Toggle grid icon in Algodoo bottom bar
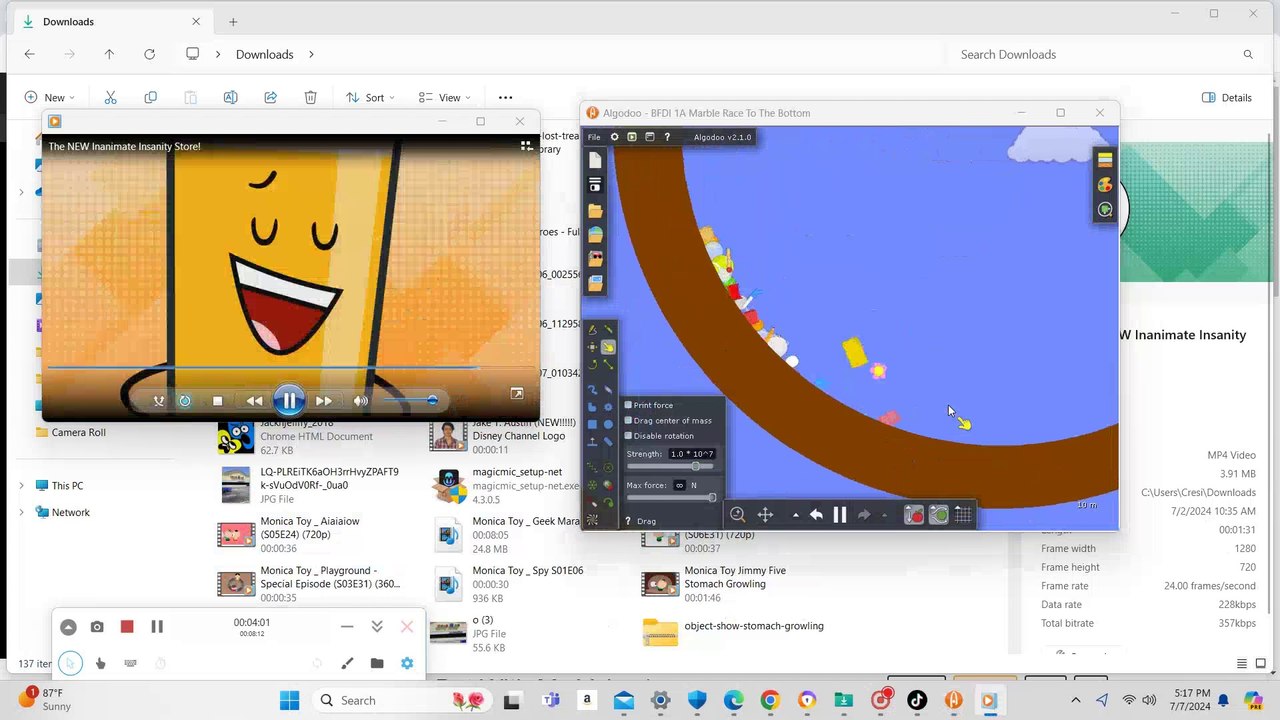1280x720 pixels. 963,515
